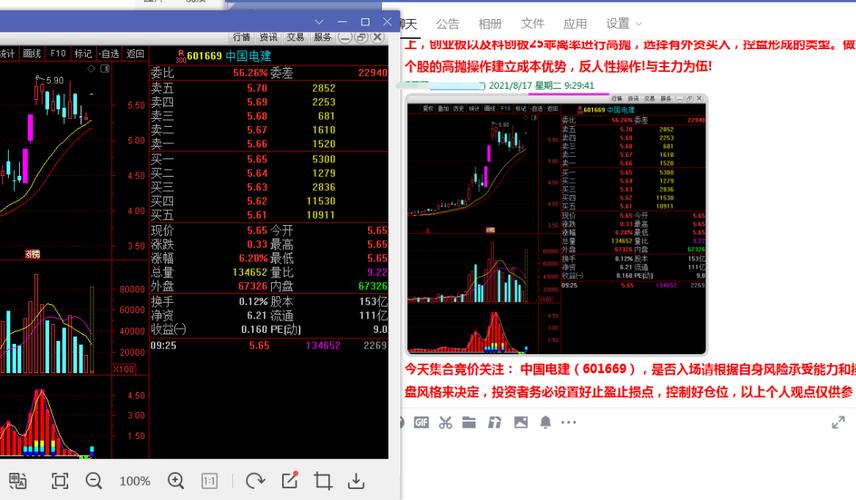Screen dimensions: 856x500
Task: Click the 卖一 row price 5.66
Action: click(x=257, y=144)
